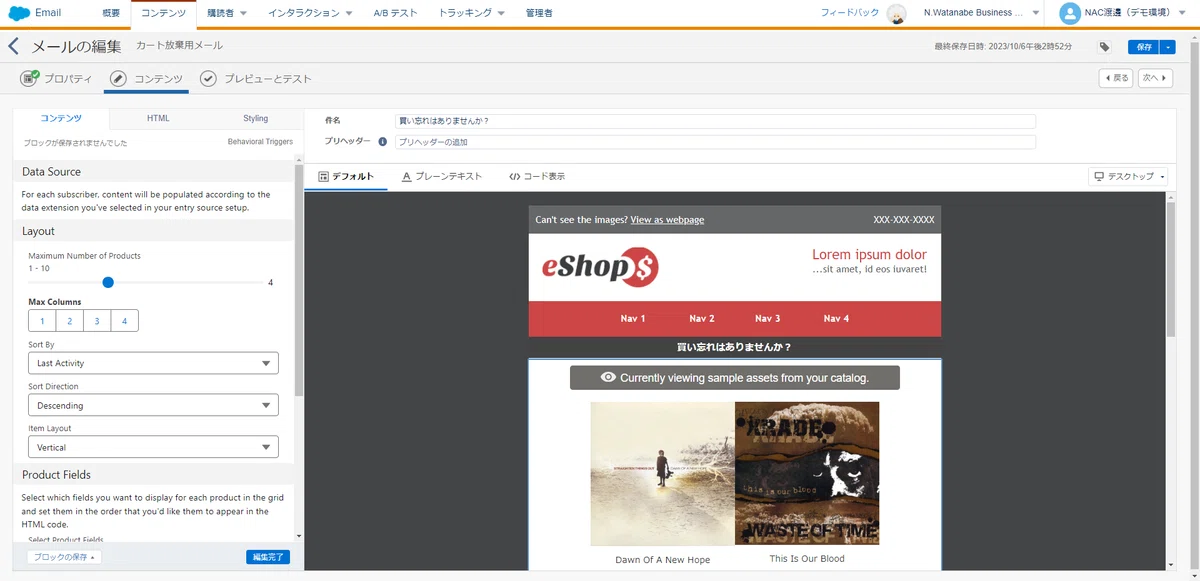Image resolution: width=1200 pixels, height=581 pixels.
Task: Click the Behavioral Triggers label
Action: click(260, 142)
